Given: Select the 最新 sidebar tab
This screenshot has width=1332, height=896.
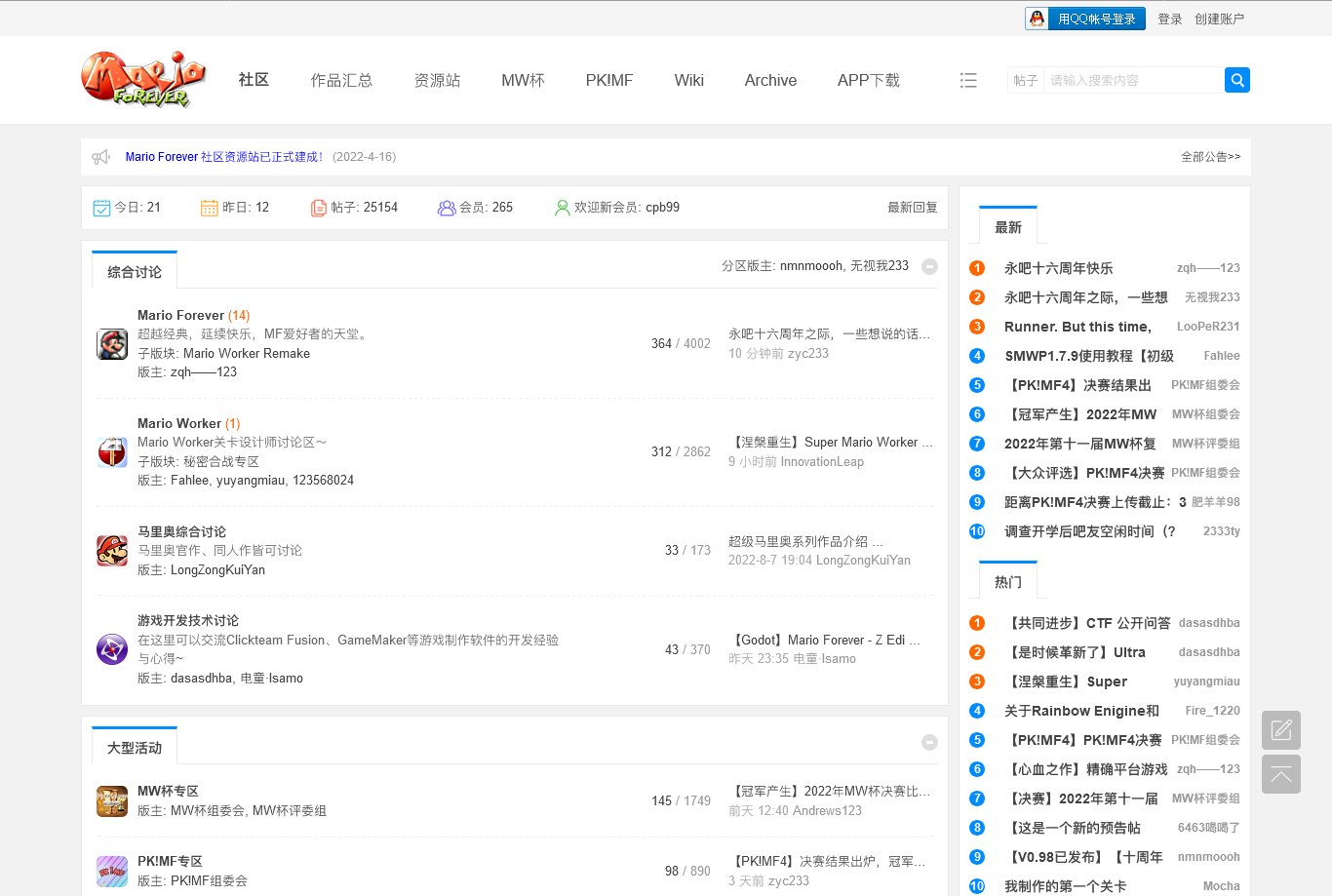Looking at the screenshot, I should click(1008, 227).
